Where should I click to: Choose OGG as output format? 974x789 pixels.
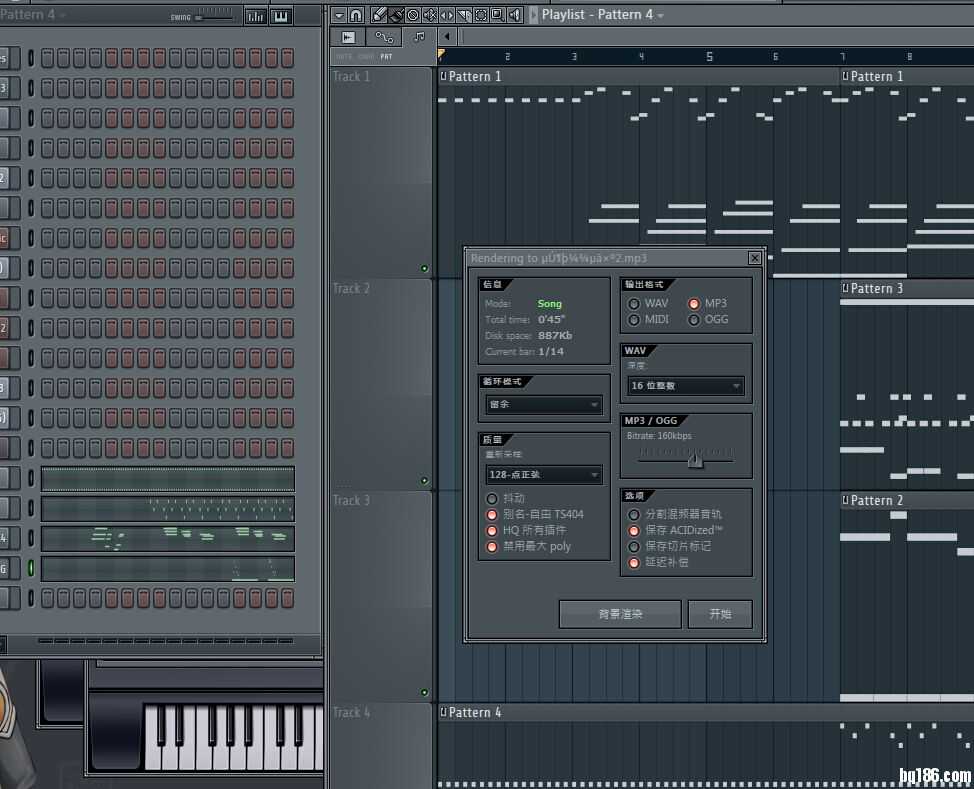[x=694, y=320]
